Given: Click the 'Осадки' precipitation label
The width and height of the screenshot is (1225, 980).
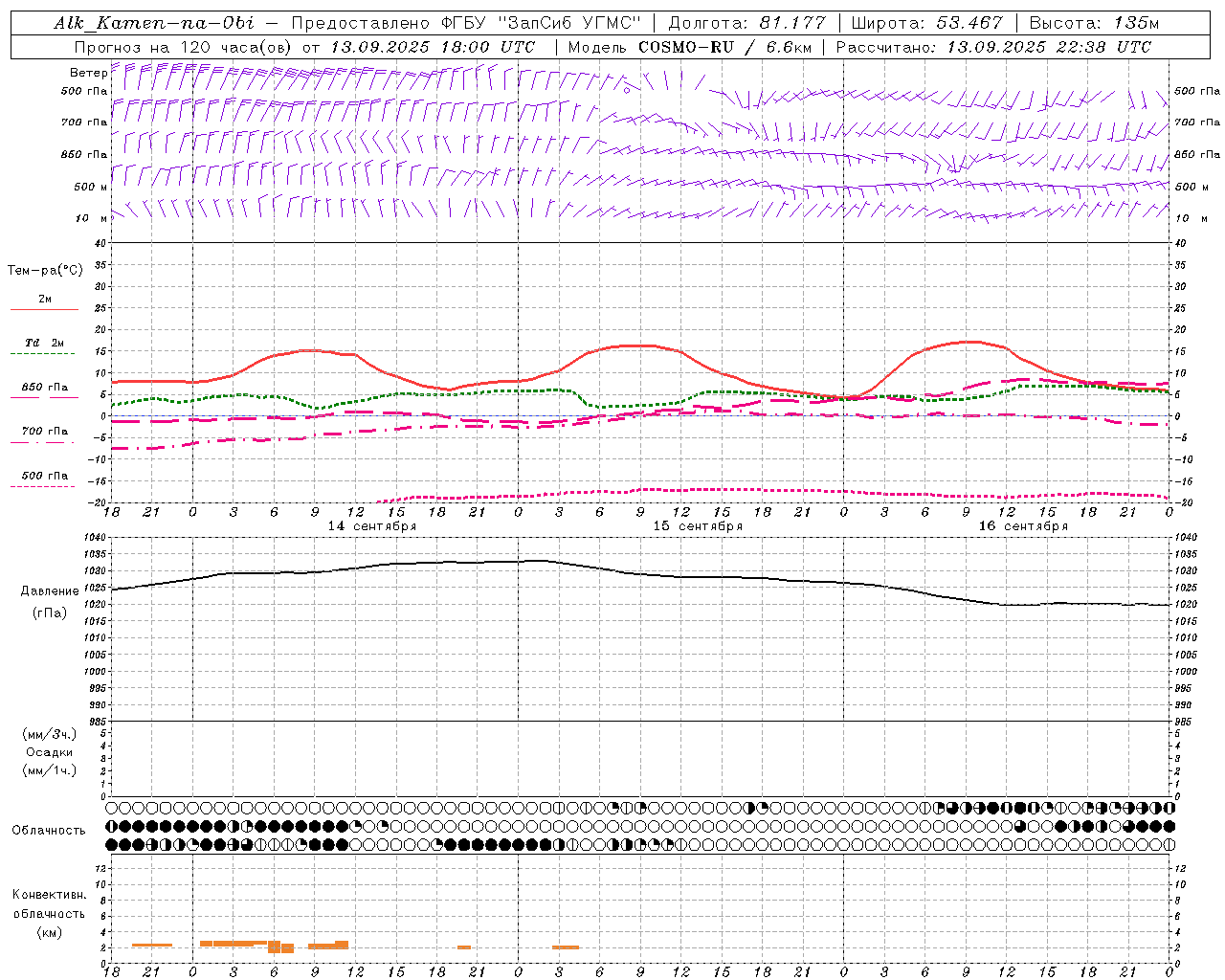Looking at the screenshot, I should pos(50,752).
